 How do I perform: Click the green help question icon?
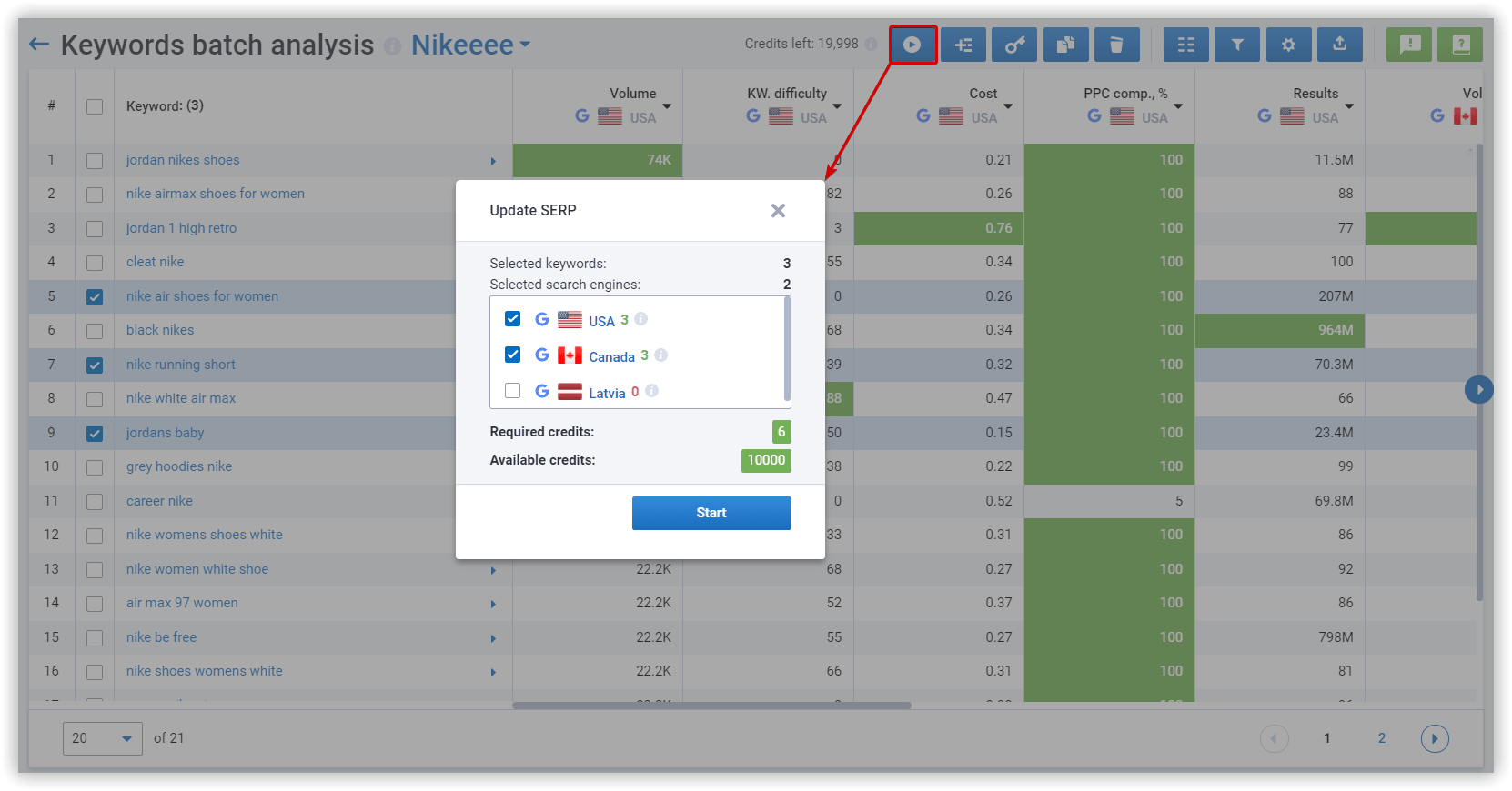(1460, 45)
